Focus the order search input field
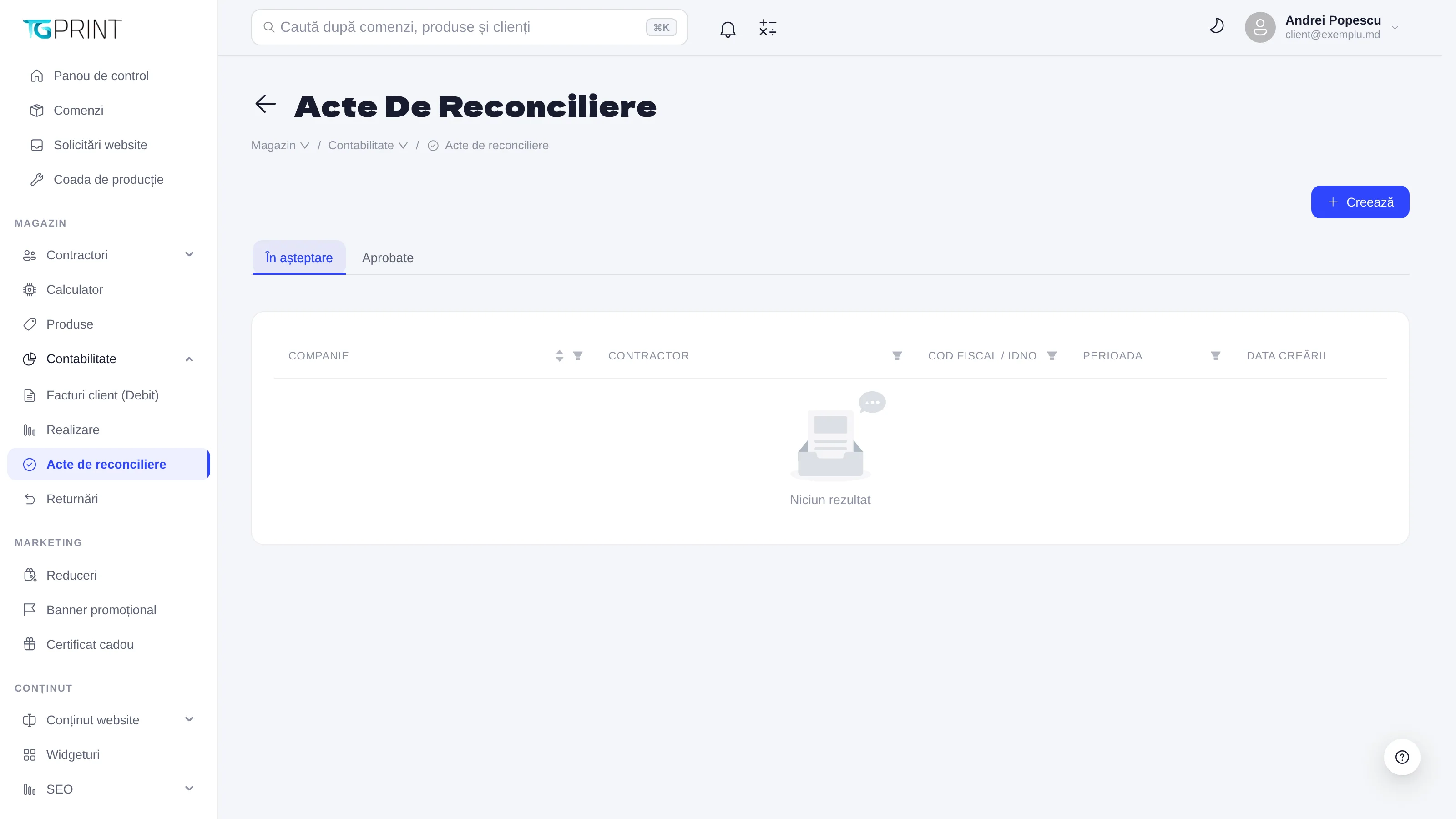The height and width of the screenshot is (819, 1456). click(469, 27)
